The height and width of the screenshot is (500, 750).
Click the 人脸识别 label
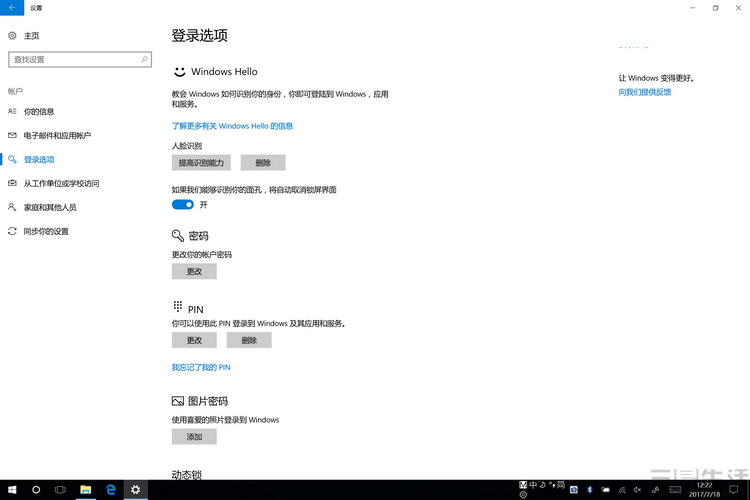[187, 146]
